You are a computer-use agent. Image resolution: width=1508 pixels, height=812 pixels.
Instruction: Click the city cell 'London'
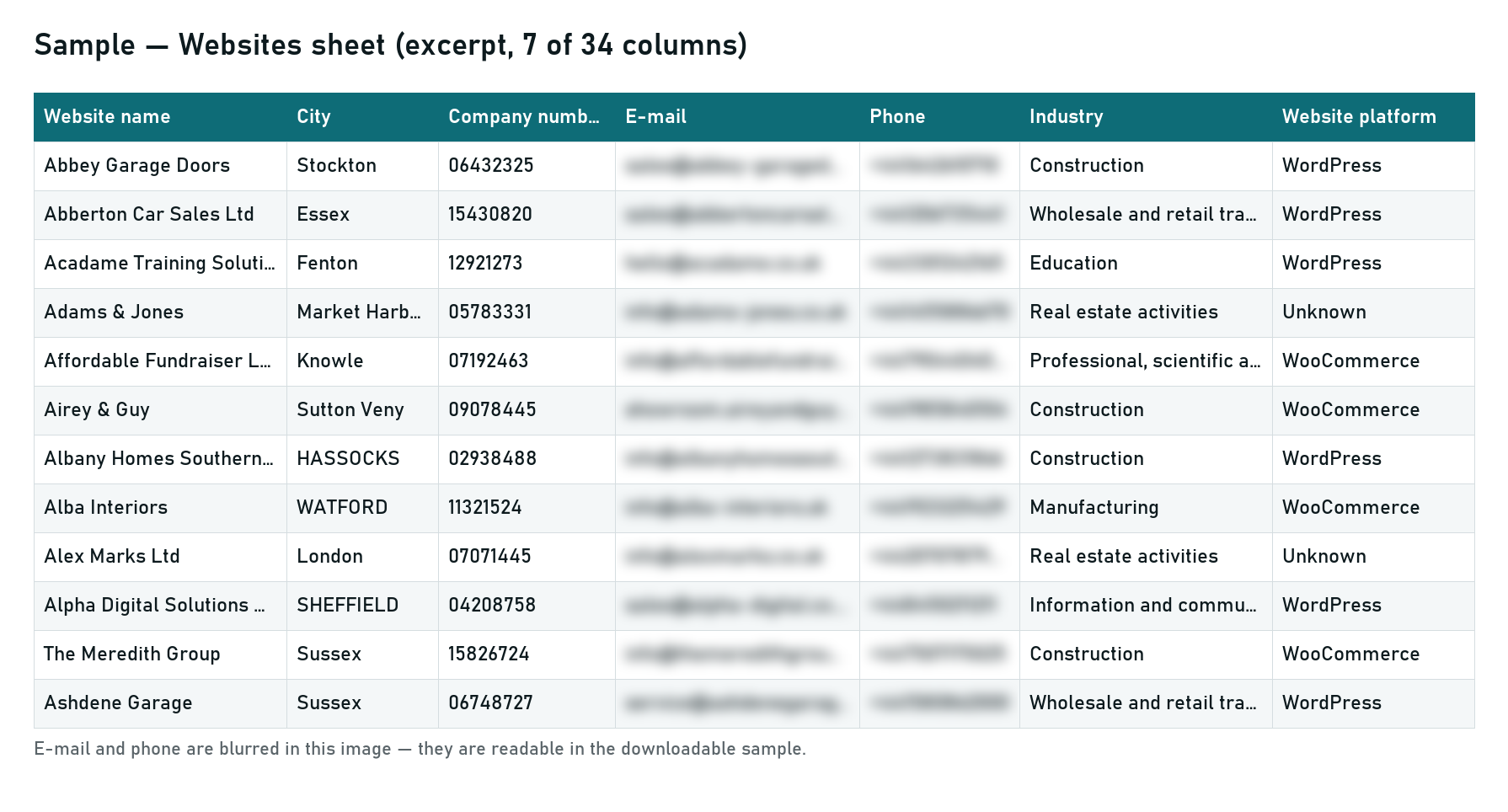tap(362, 557)
